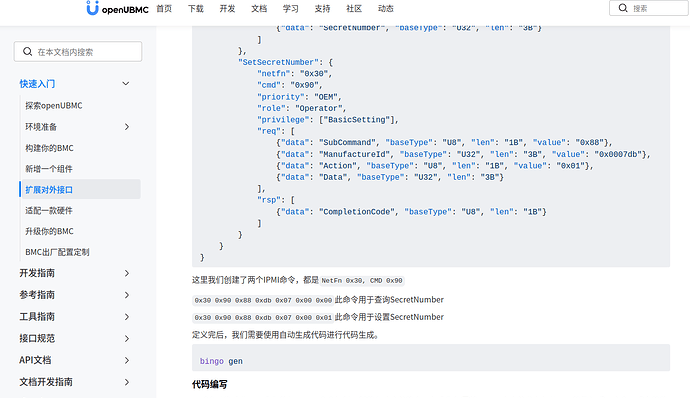Viewport: 690px width, 398px height.
Task: Open the 学习 nav item
Action: point(291,8)
